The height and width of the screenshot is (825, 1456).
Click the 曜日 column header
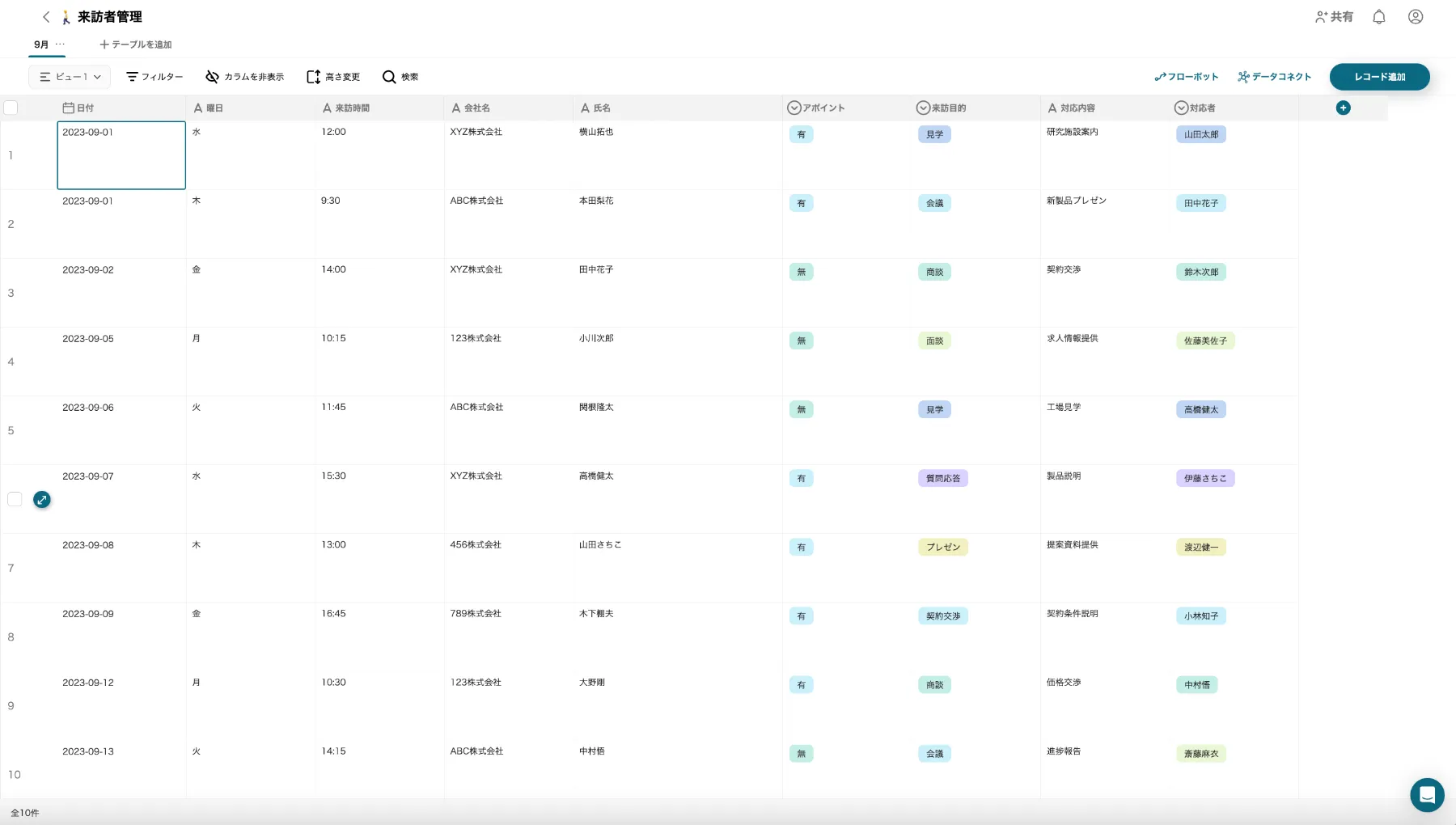pos(251,108)
